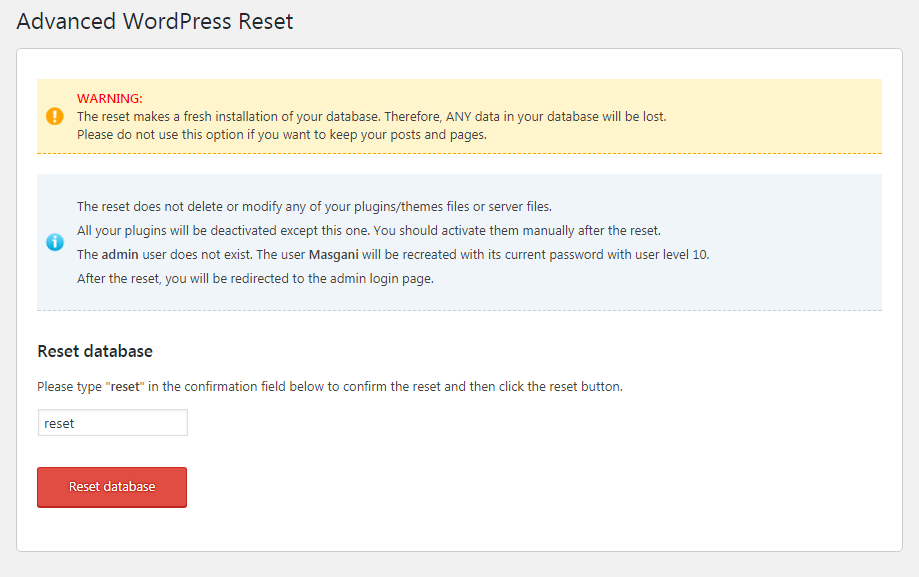This screenshot has height=577, width=919.
Task: Click the instruction "Please type reset in the confirmation field"
Action: pyautogui.click(x=330, y=387)
